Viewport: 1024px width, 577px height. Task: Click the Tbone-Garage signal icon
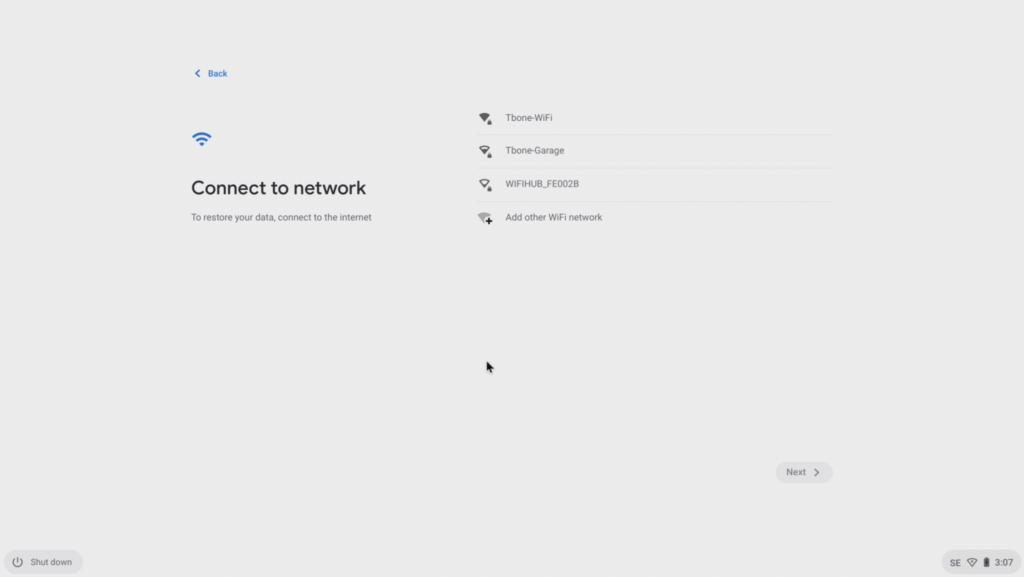tap(485, 151)
